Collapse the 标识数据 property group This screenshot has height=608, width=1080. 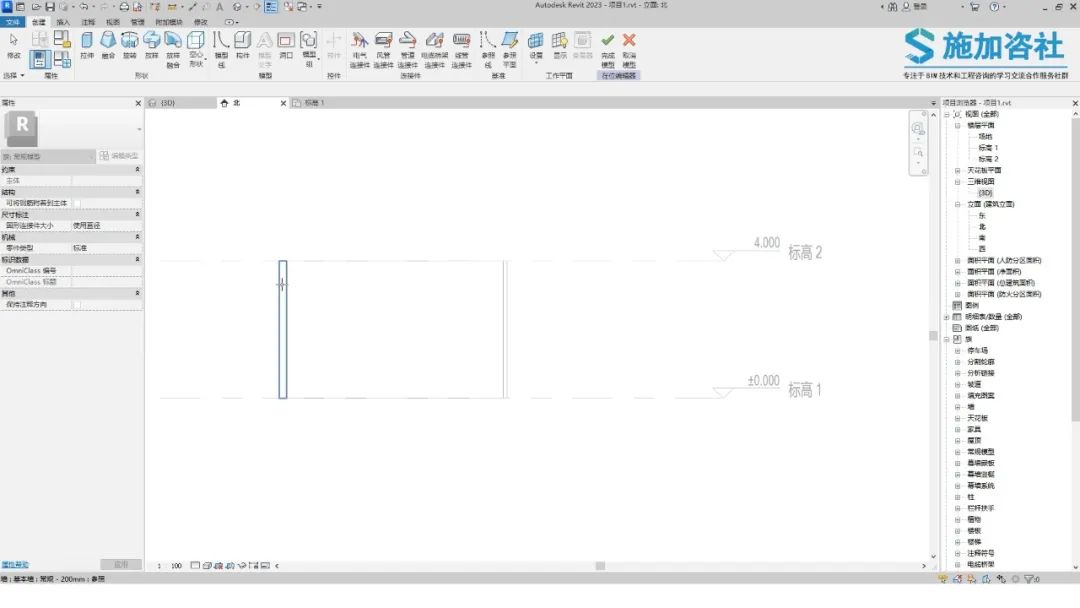coord(137,260)
